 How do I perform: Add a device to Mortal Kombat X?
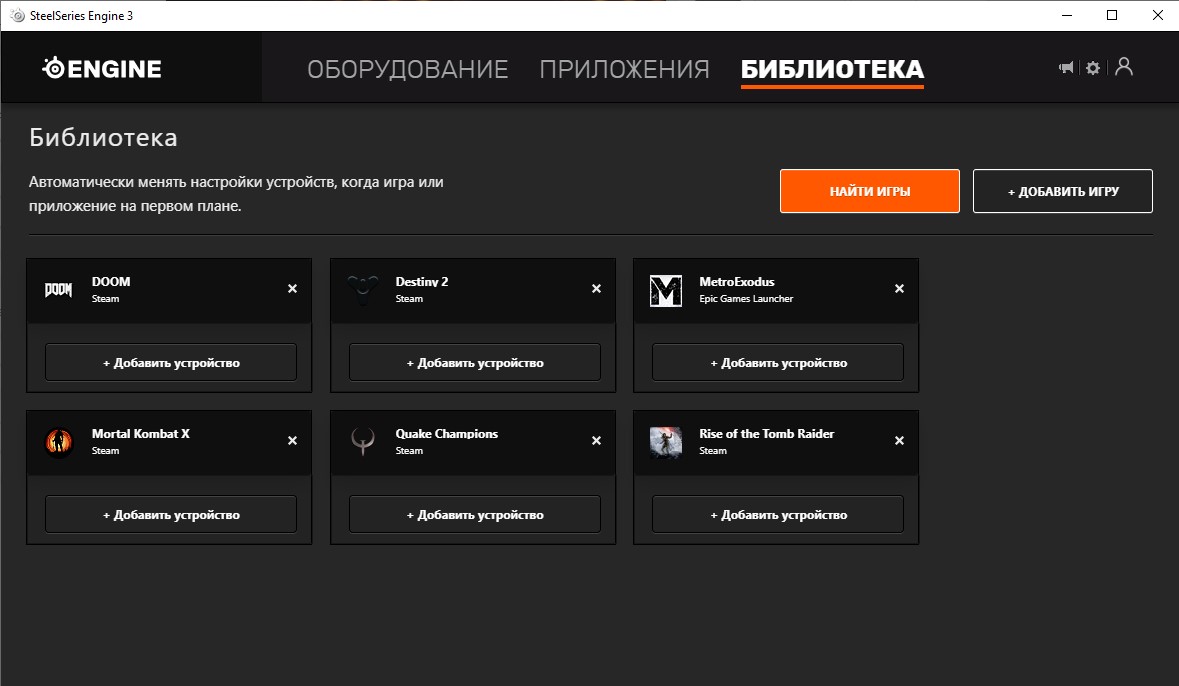pos(171,514)
